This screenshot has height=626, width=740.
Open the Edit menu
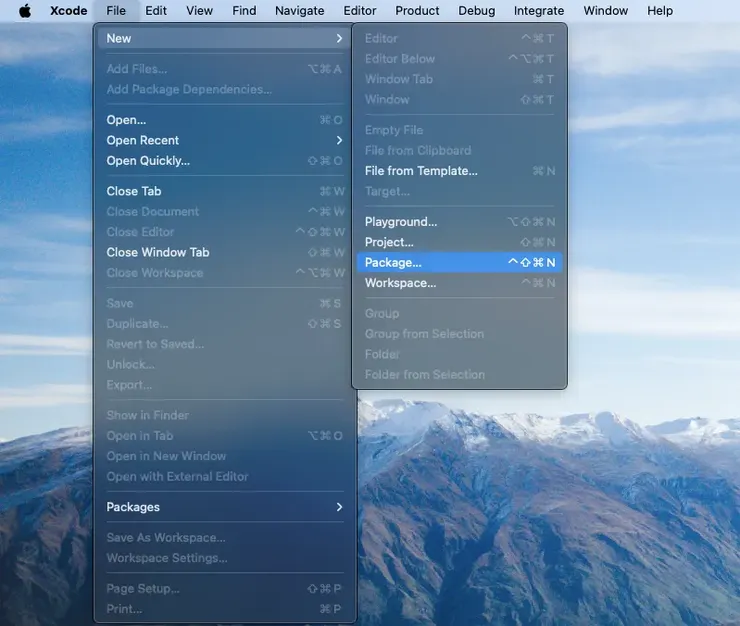(156, 10)
